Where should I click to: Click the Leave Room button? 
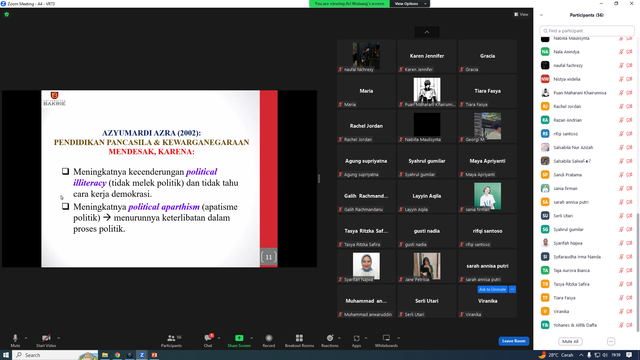click(513, 341)
